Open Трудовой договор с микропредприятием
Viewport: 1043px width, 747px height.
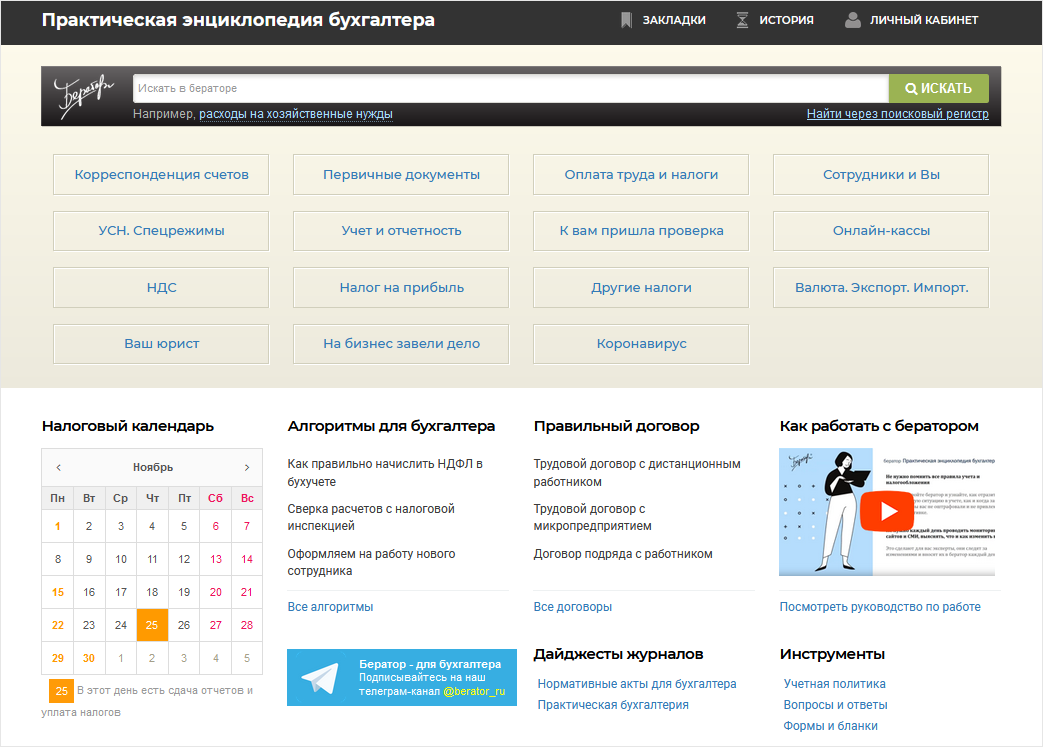click(593, 517)
